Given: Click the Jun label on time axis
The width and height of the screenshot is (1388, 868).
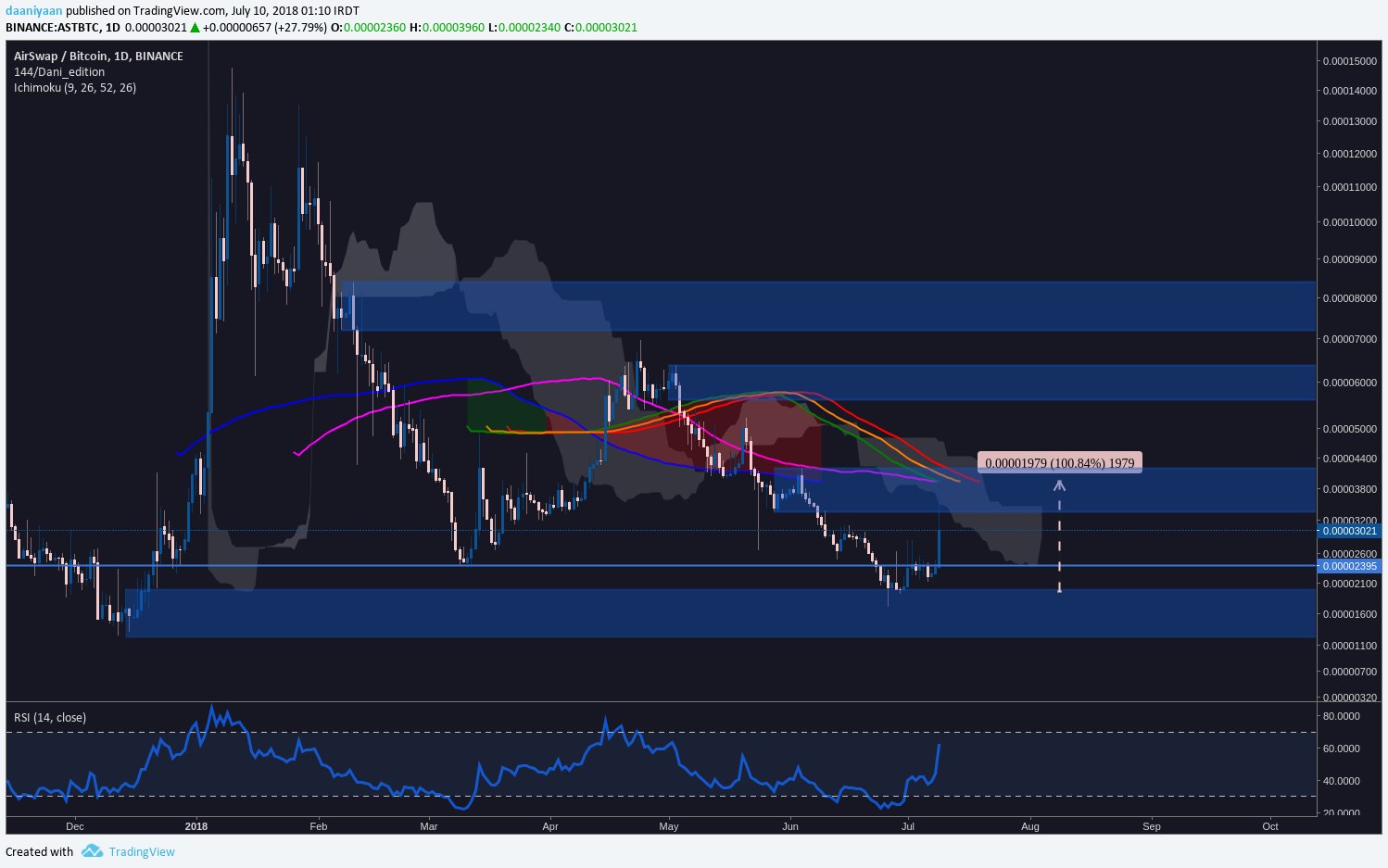Looking at the screenshot, I should pyautogui.click(x=790, y=826).
